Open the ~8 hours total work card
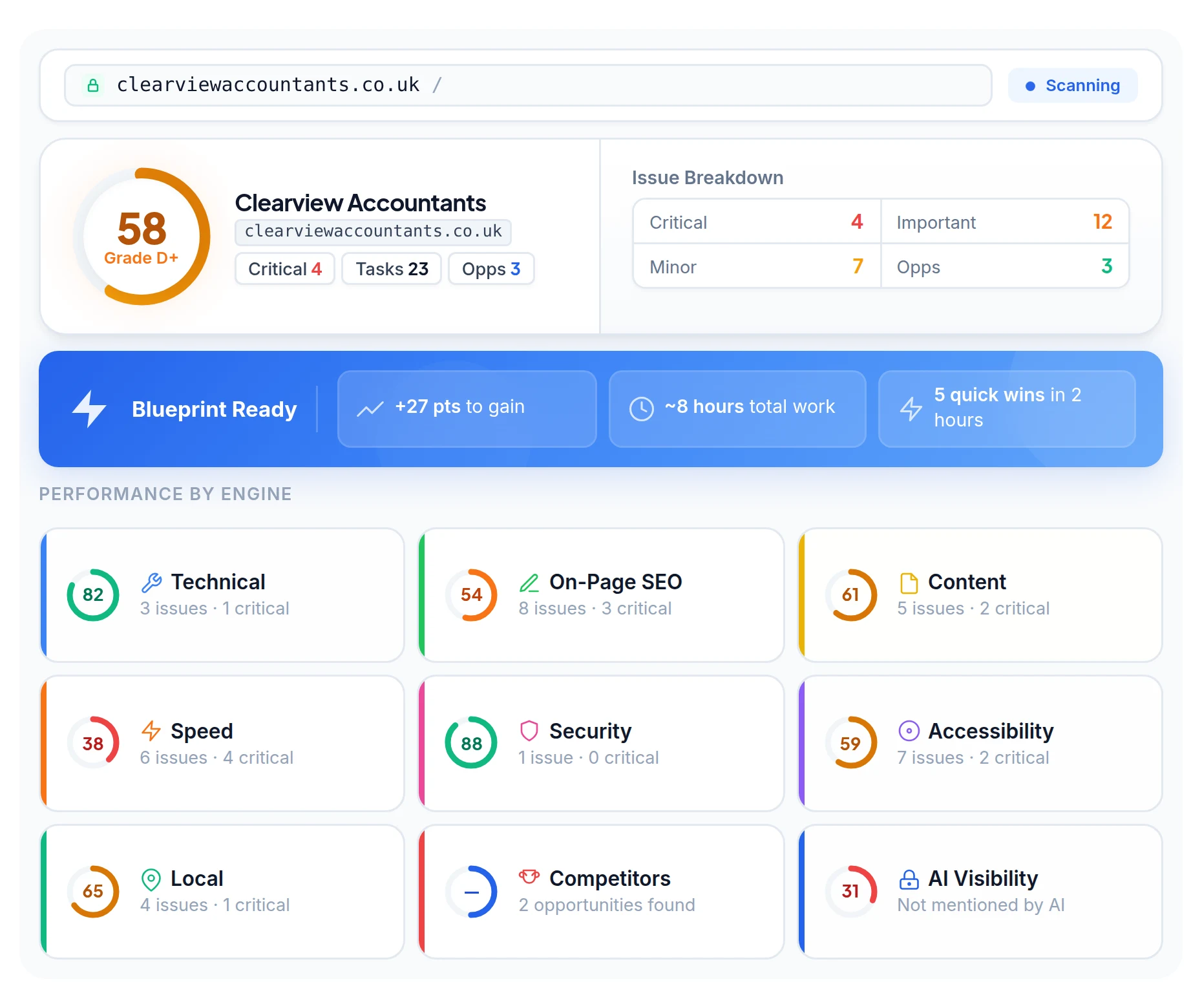 (x=737, y=408)
